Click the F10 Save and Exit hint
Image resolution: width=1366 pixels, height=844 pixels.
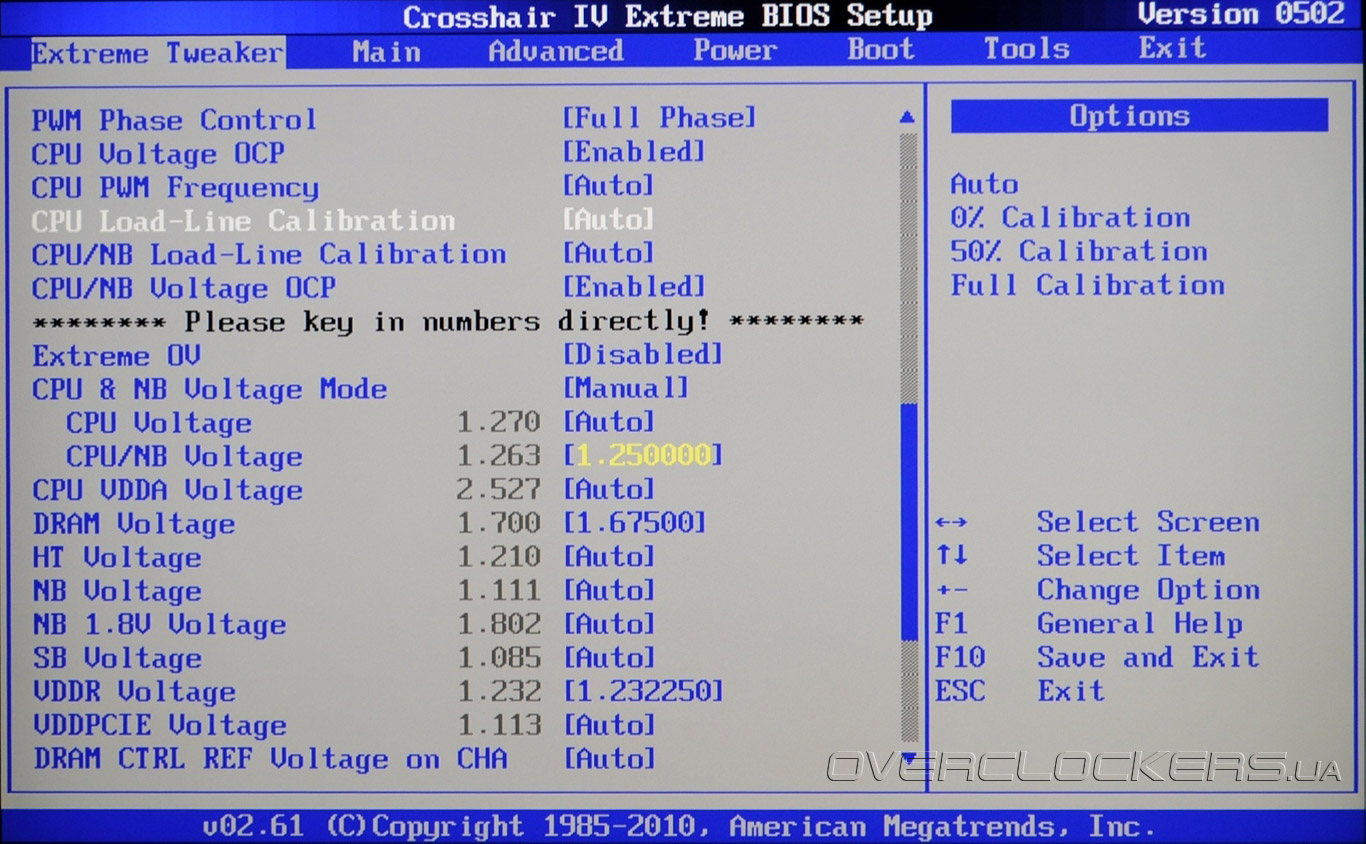click(x=1097, y=657)
